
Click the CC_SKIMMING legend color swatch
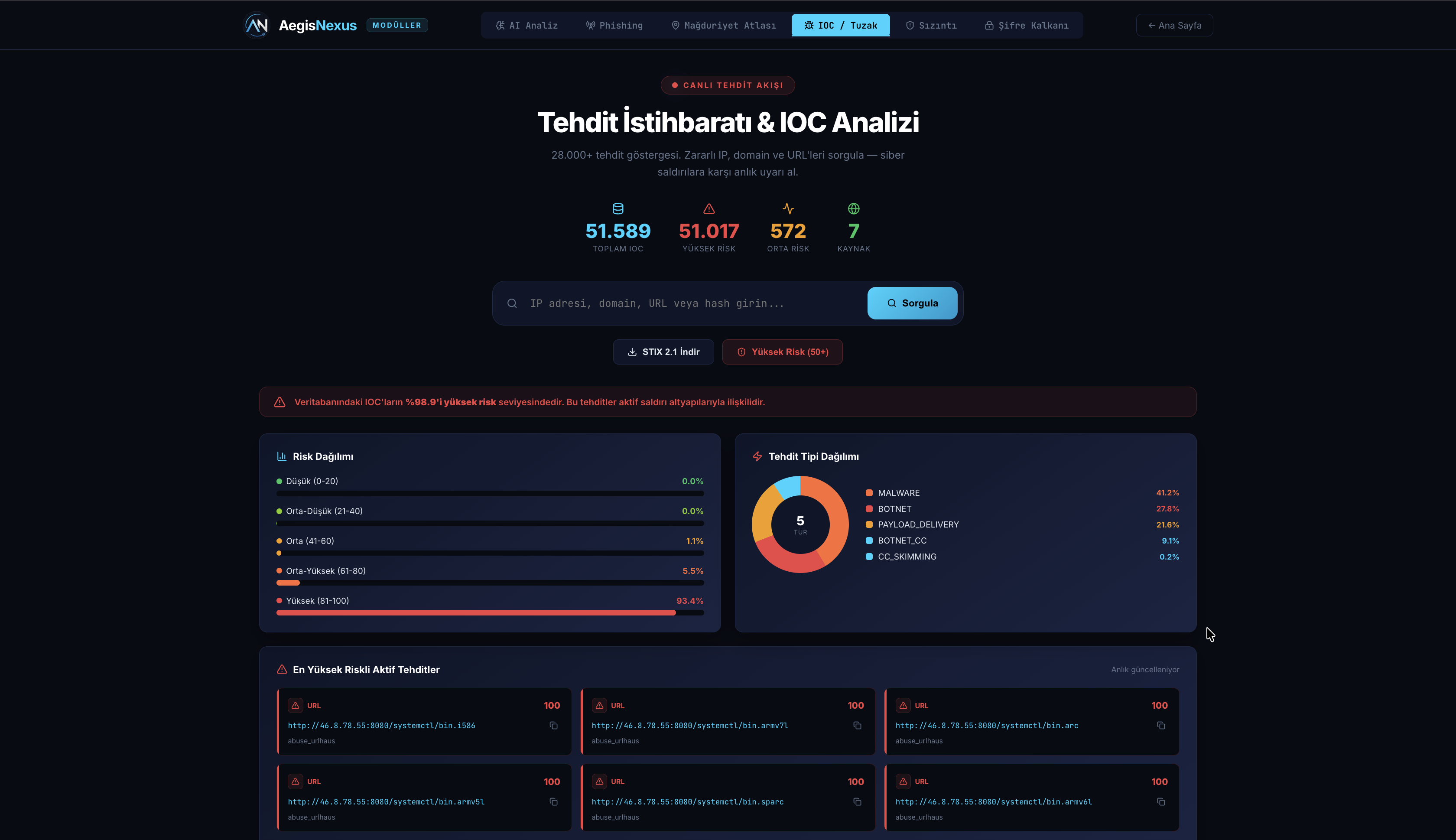pyautogui.click(x=869, y=557)
